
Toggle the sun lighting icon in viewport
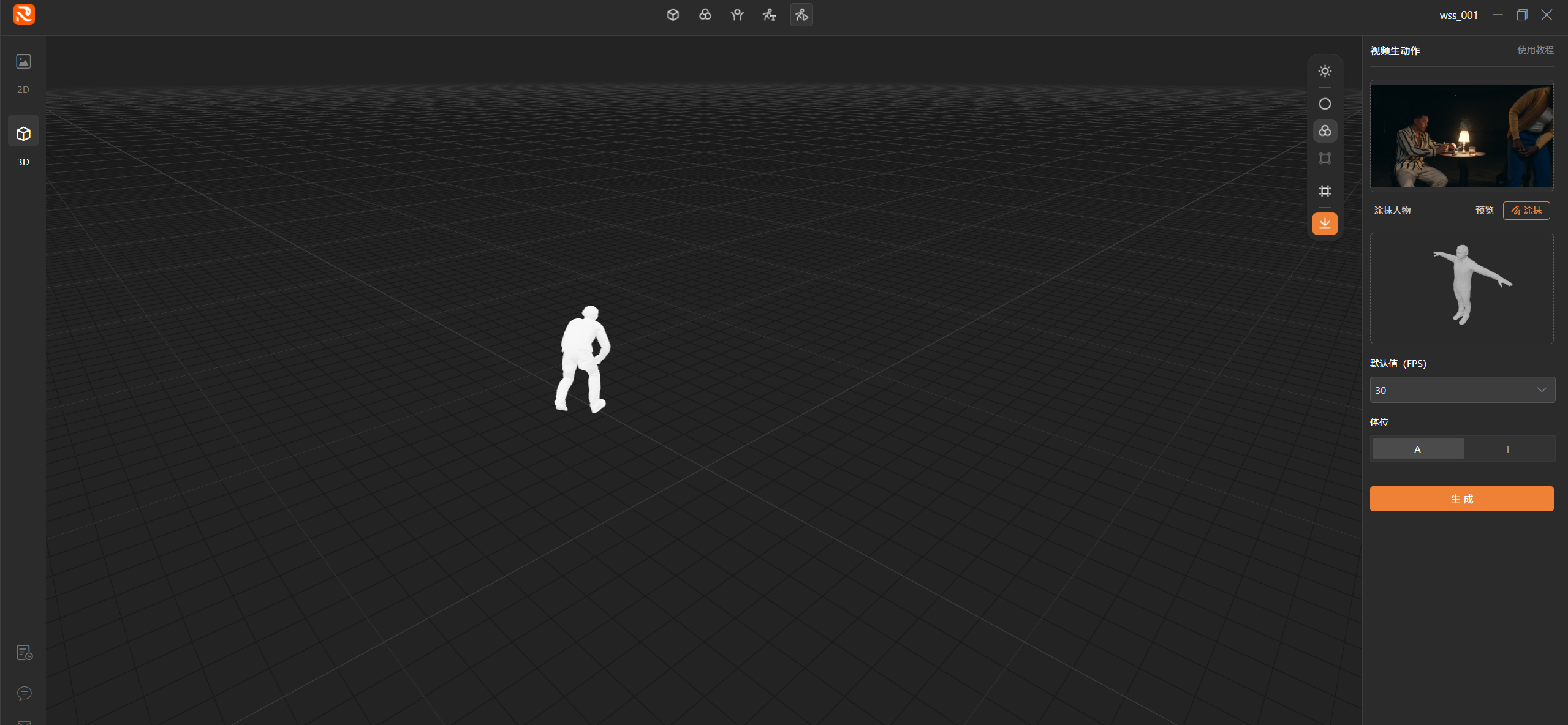click(x=1325, y=71)
